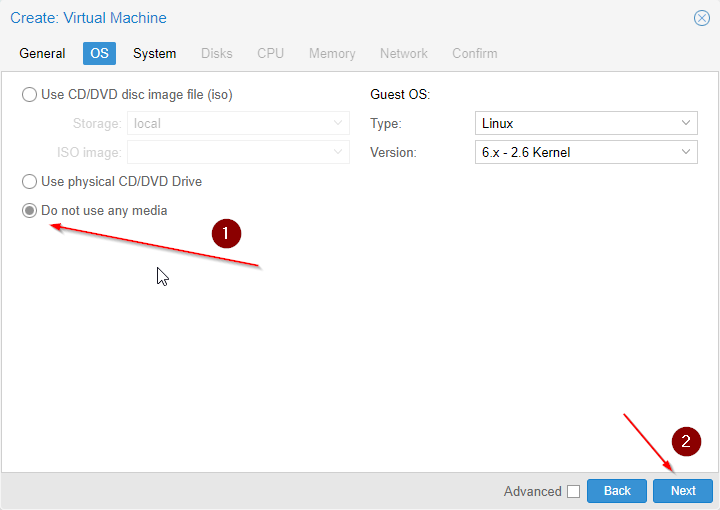Go to the Disks tab

pos(217,53)
